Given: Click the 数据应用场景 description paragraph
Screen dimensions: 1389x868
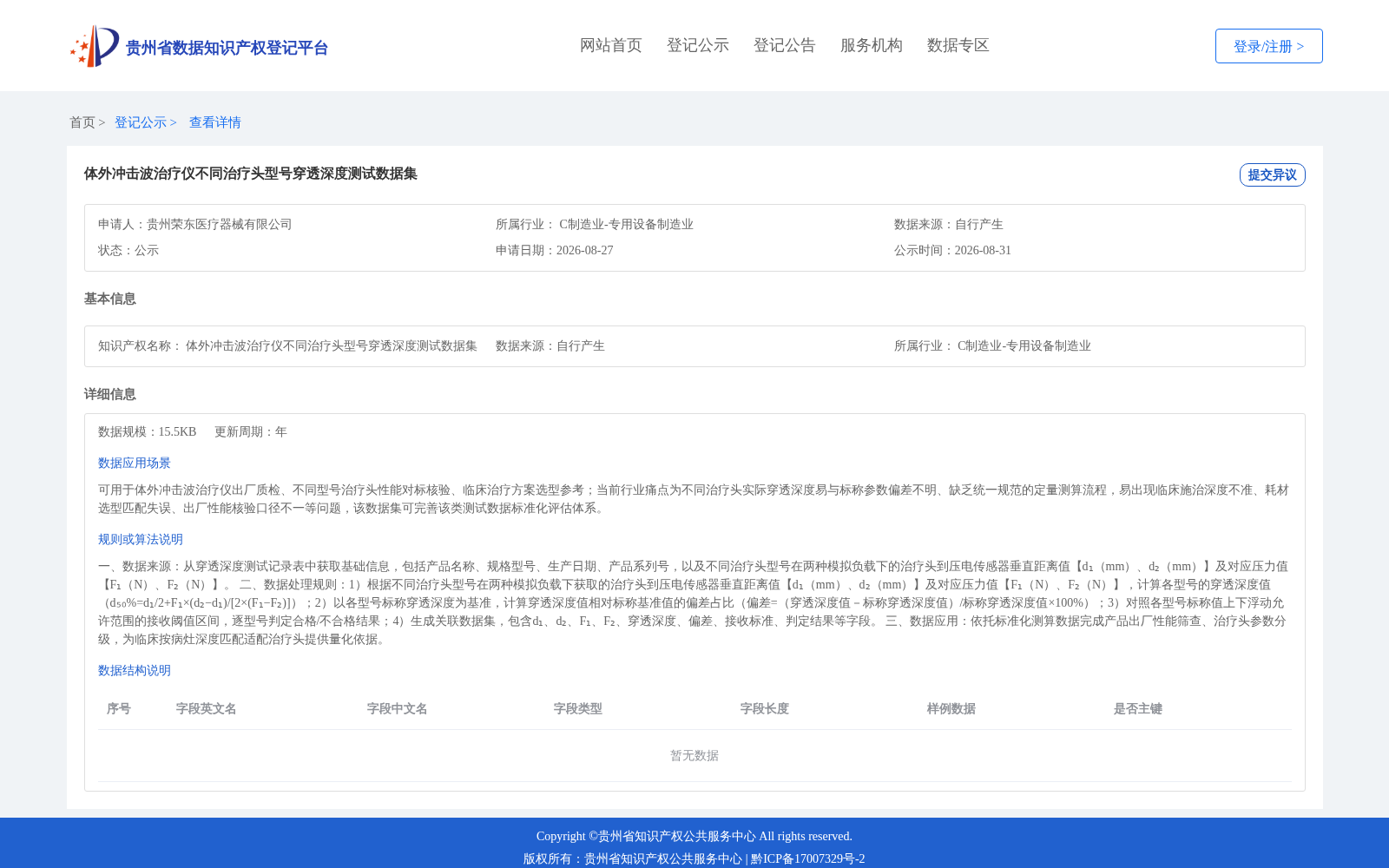Looking at the screenshot, I should [x=694, y=499].
